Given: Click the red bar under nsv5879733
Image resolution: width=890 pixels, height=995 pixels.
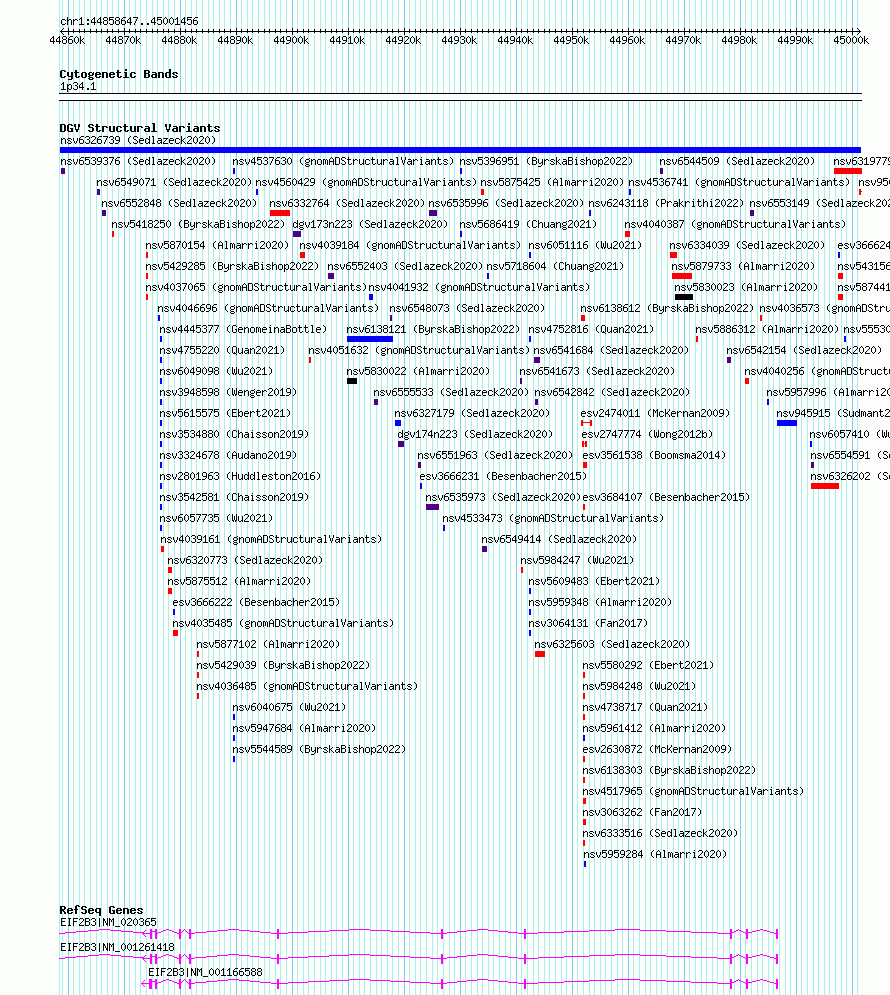Looking at the screenshot, I should tap(682, 276).
